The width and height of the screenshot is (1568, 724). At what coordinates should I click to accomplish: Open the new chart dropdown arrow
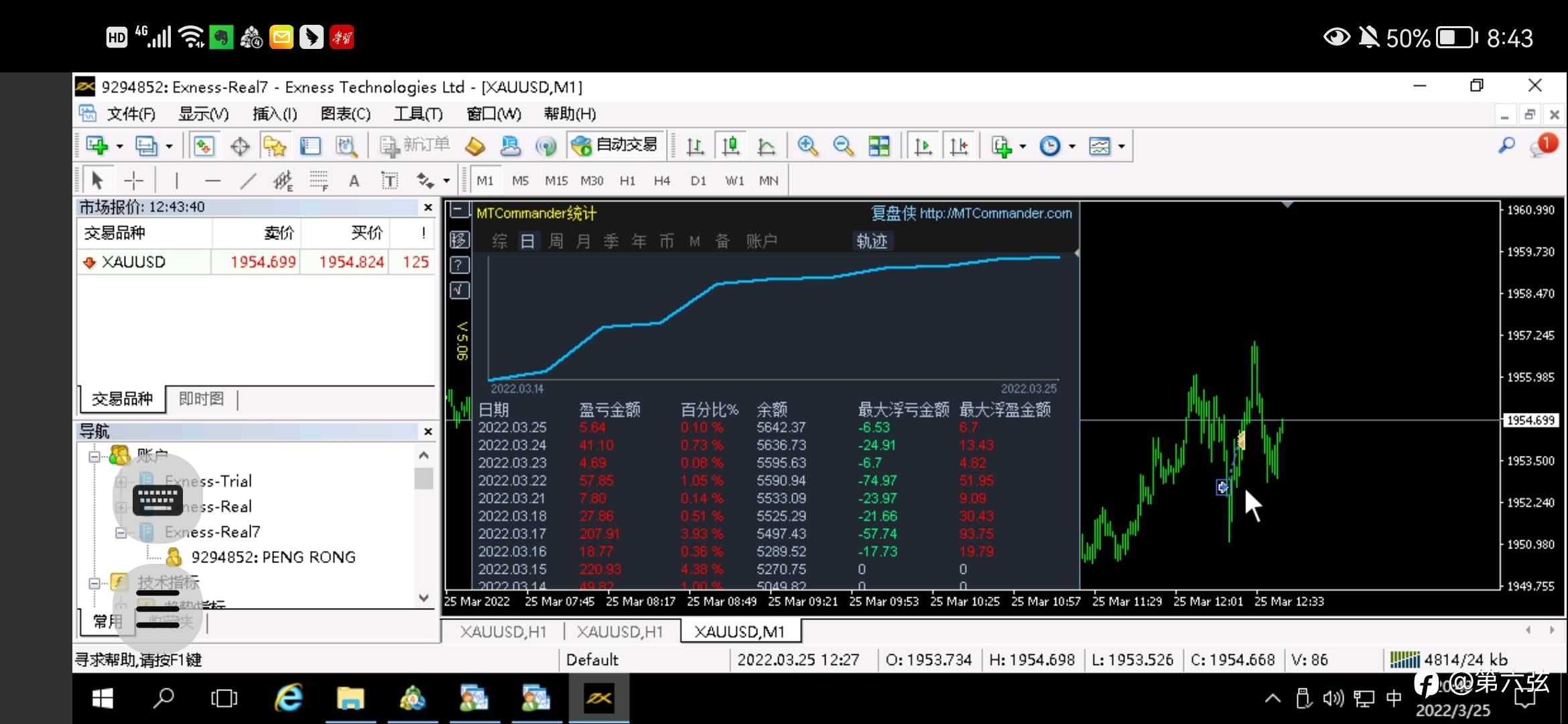coord(120,146)
